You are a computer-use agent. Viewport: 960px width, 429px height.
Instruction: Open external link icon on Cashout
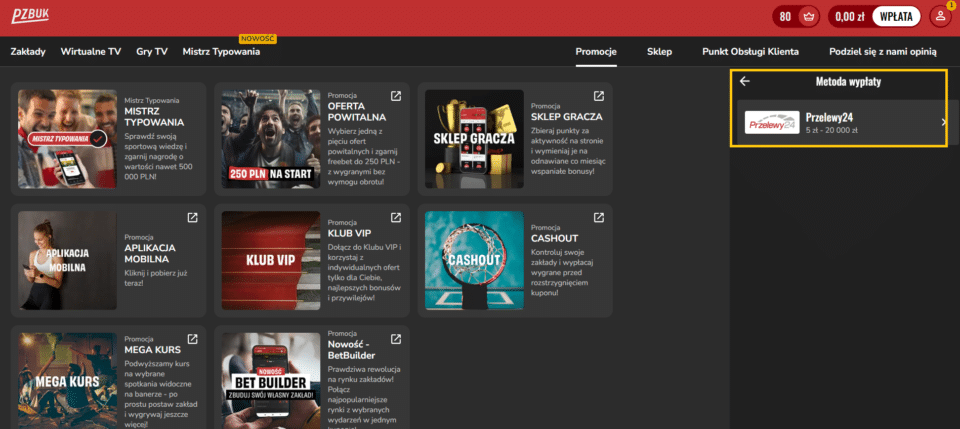pos(599,217)
